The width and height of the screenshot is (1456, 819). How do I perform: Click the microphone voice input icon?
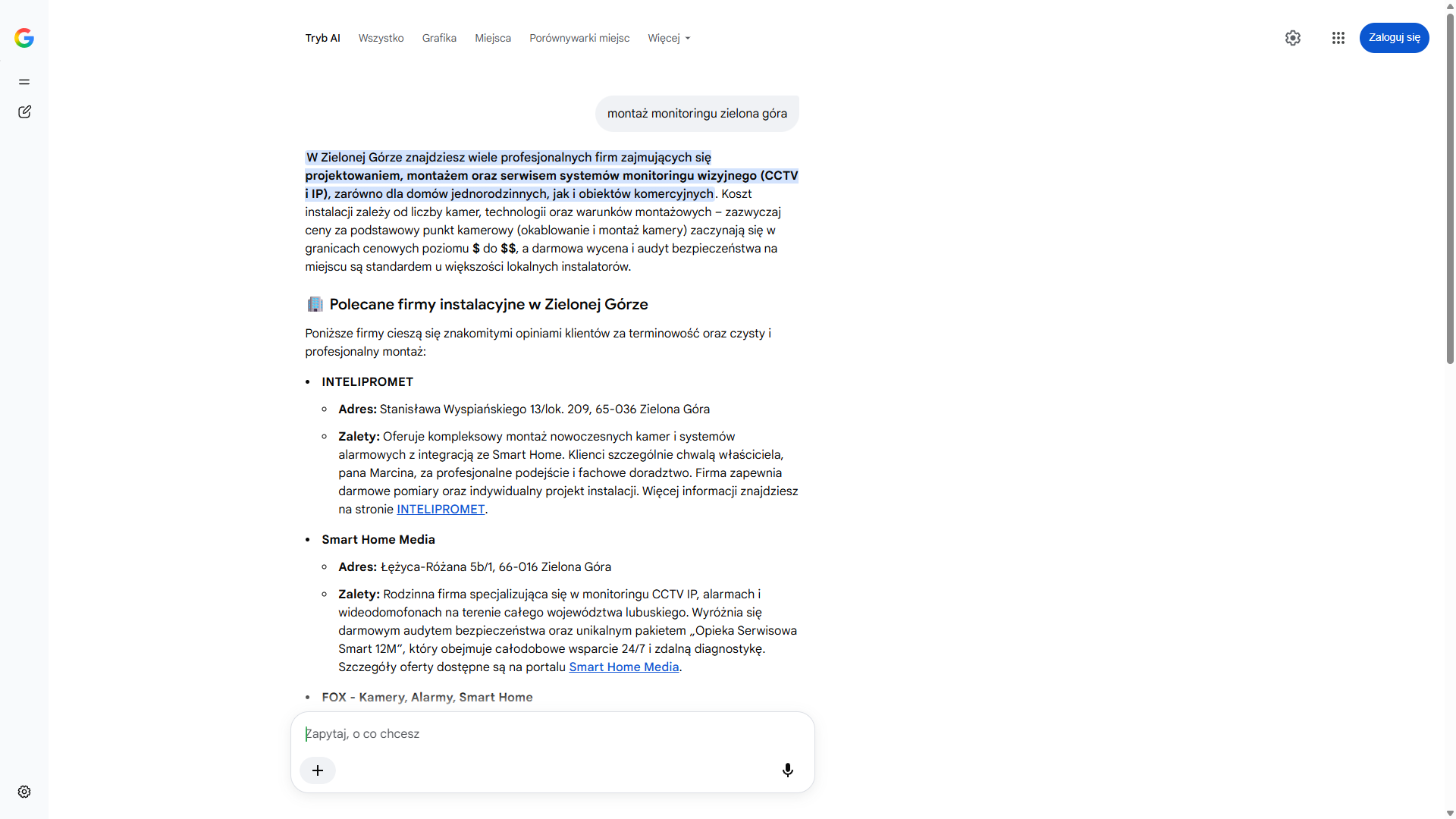pos(788,770)
